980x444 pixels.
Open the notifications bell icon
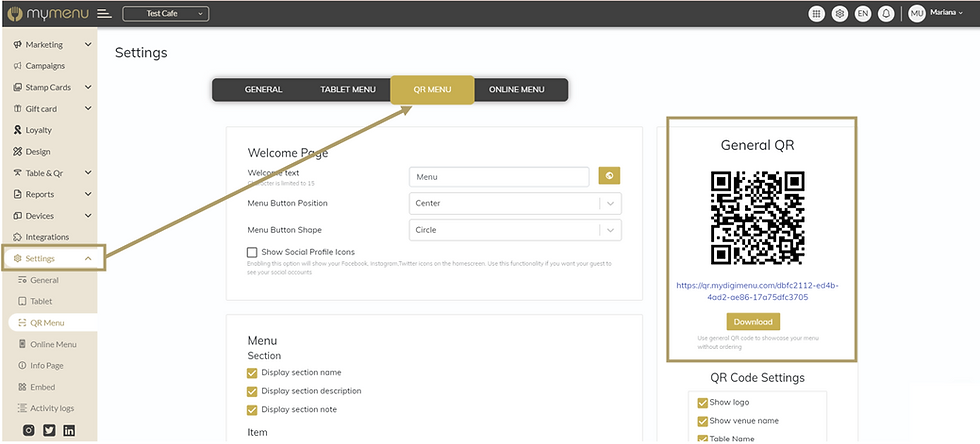(886, 13)
